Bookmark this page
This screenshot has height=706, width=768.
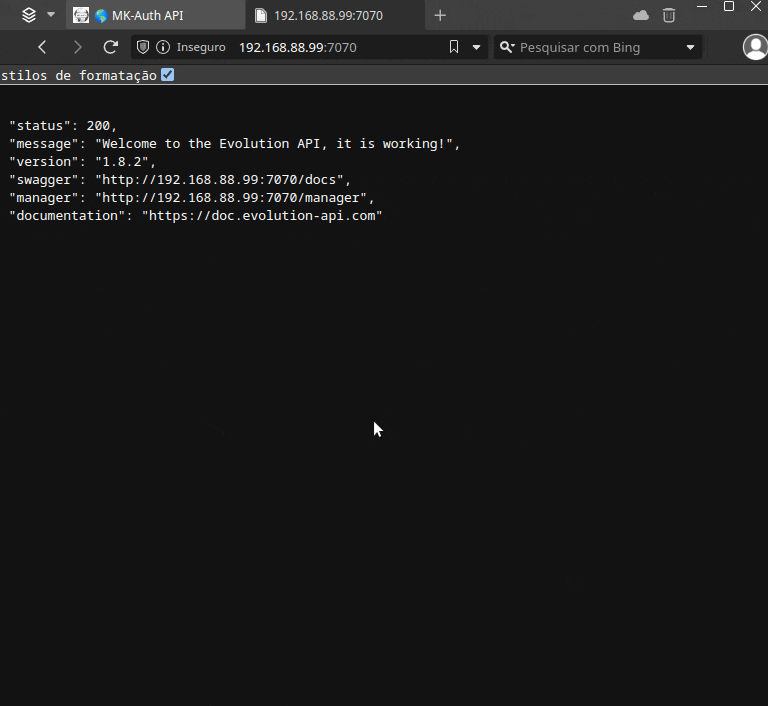click(x=454, y=47)
